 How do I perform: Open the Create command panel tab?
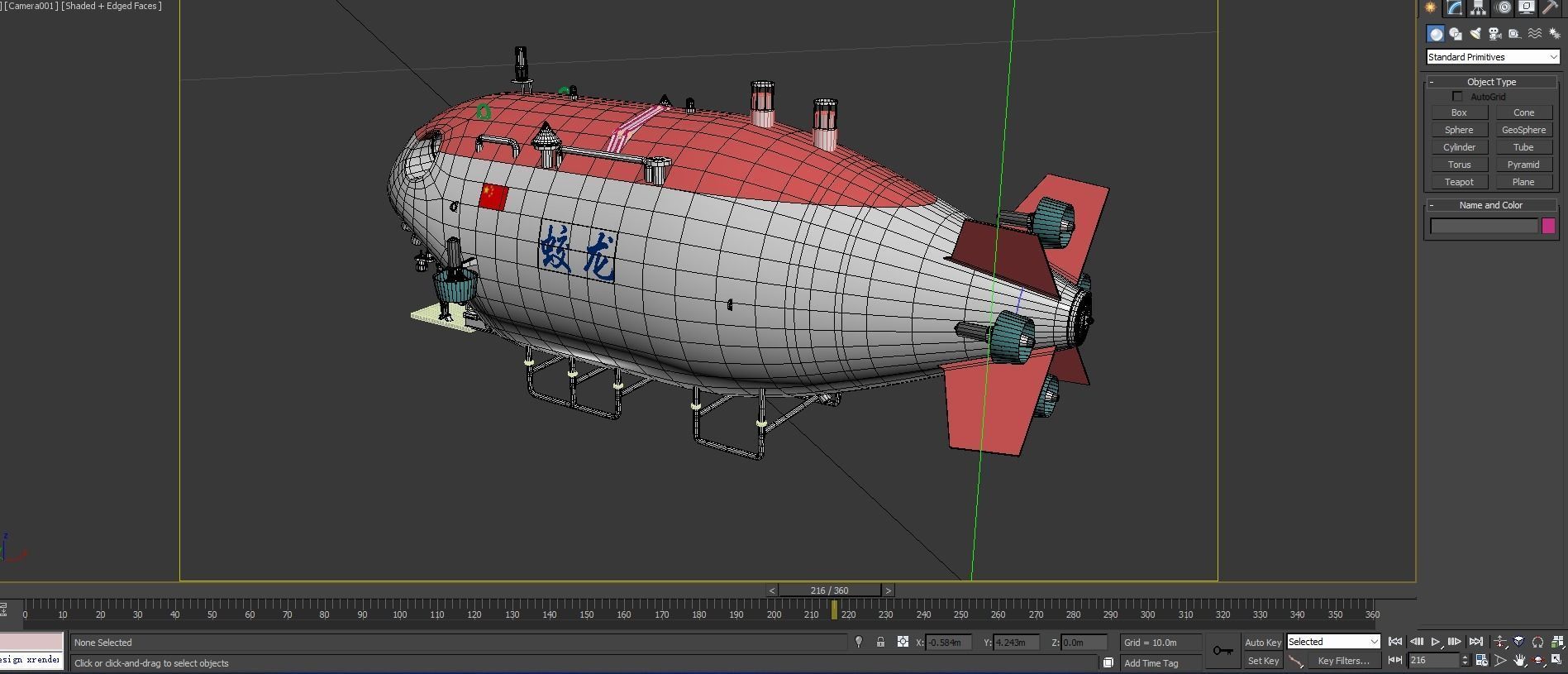click(x=1430, y=7)
